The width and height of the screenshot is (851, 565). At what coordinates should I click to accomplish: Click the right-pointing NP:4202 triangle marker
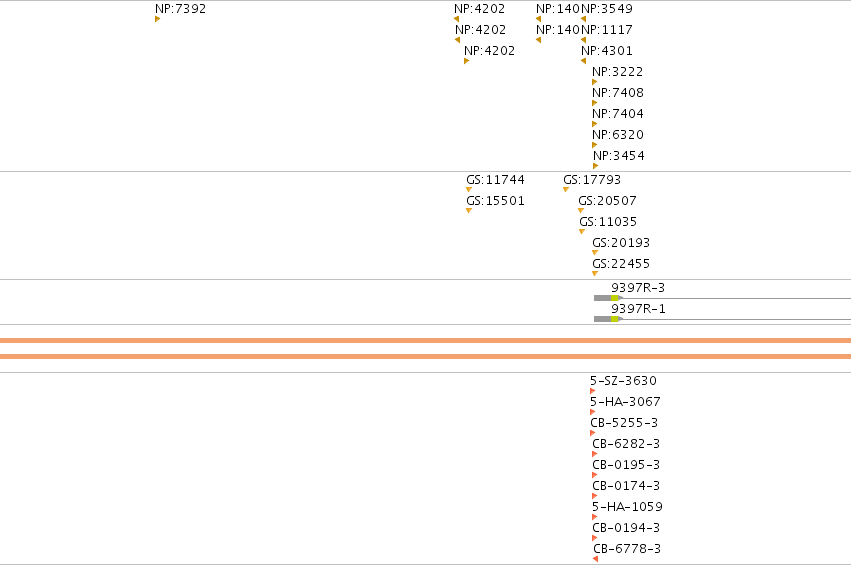(466, 61)
